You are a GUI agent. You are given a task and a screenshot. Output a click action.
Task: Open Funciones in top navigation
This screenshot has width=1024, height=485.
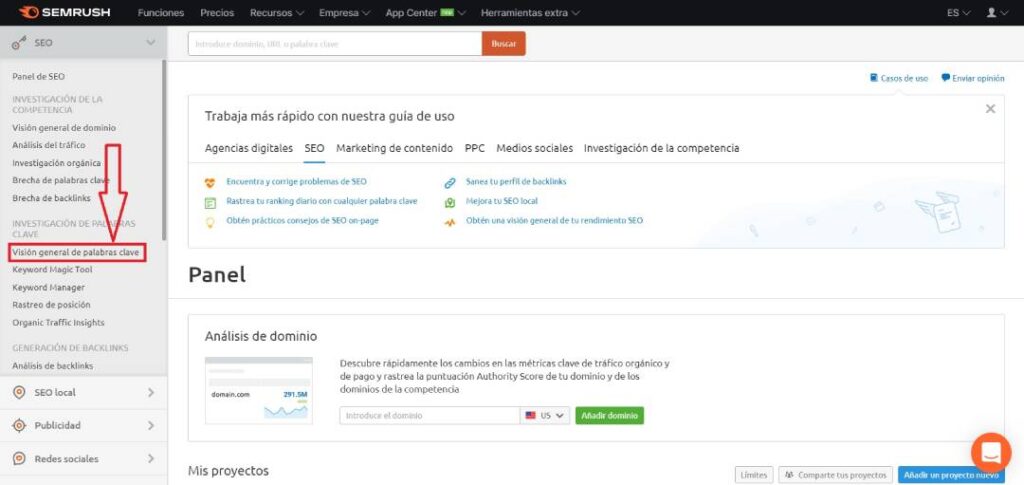(161, 12)
